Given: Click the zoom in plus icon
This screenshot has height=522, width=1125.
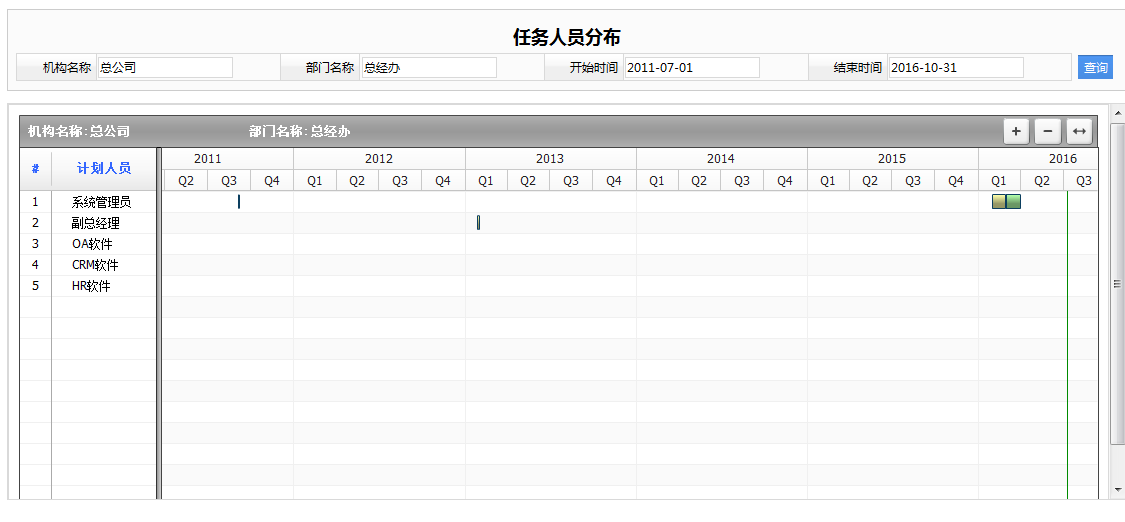Looking at the screenshot, I should point(1016,132).
